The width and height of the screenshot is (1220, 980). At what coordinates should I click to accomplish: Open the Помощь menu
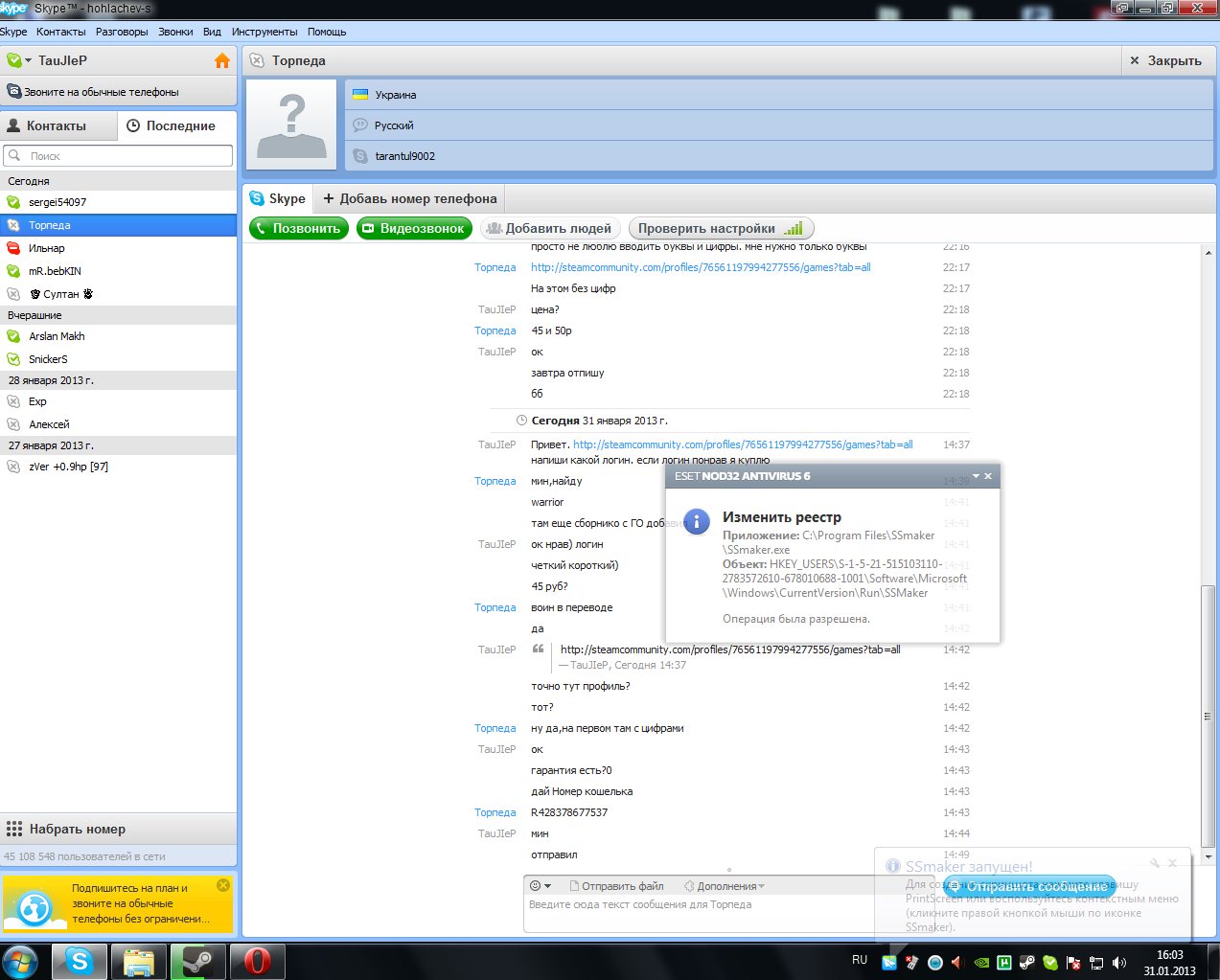coord(327,32)
